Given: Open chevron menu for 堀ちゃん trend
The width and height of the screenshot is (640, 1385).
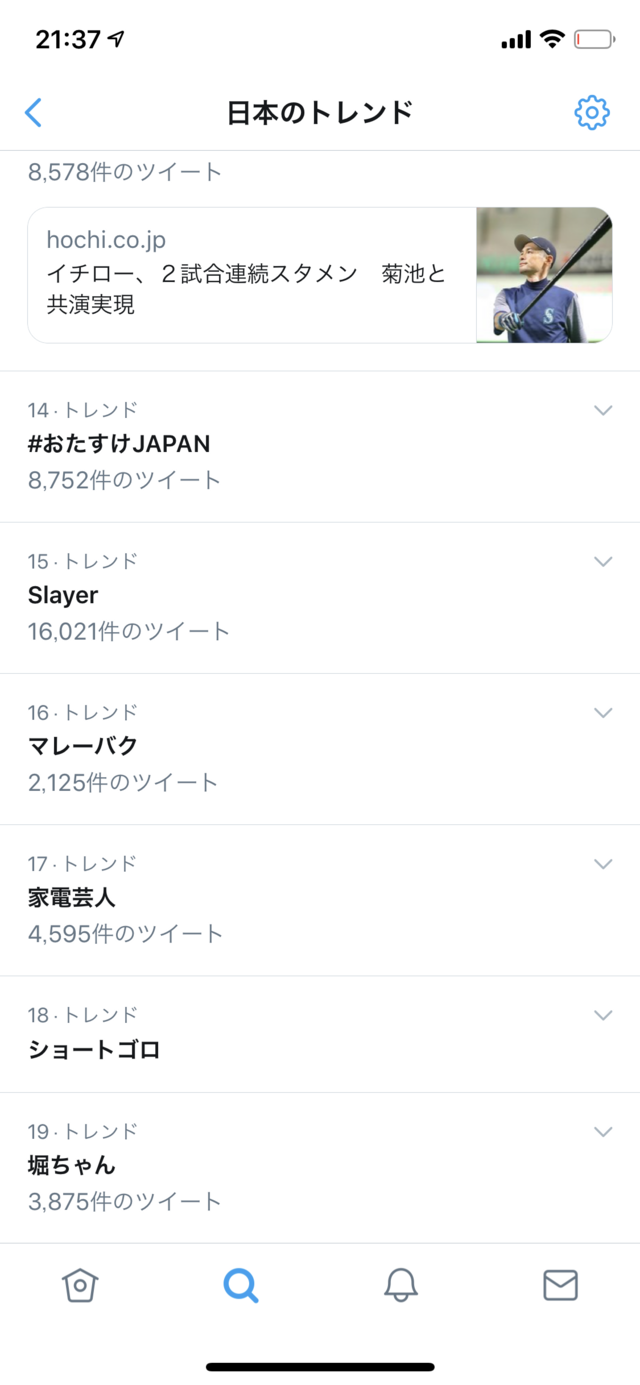Looking at the screenshot, I should [603, 1131].
